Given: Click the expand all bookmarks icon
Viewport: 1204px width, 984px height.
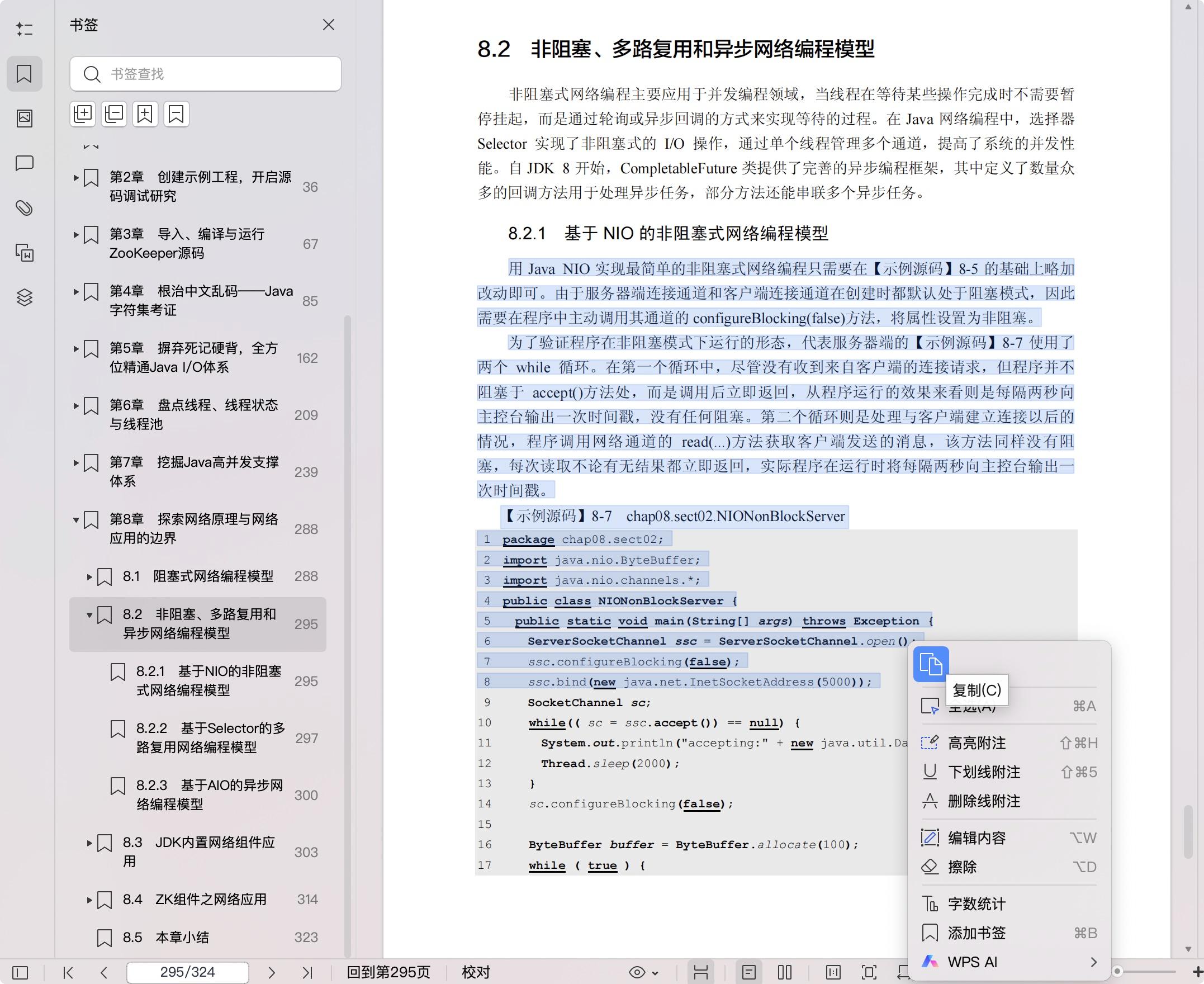Looking at the screenshot, I should (83, 114).
